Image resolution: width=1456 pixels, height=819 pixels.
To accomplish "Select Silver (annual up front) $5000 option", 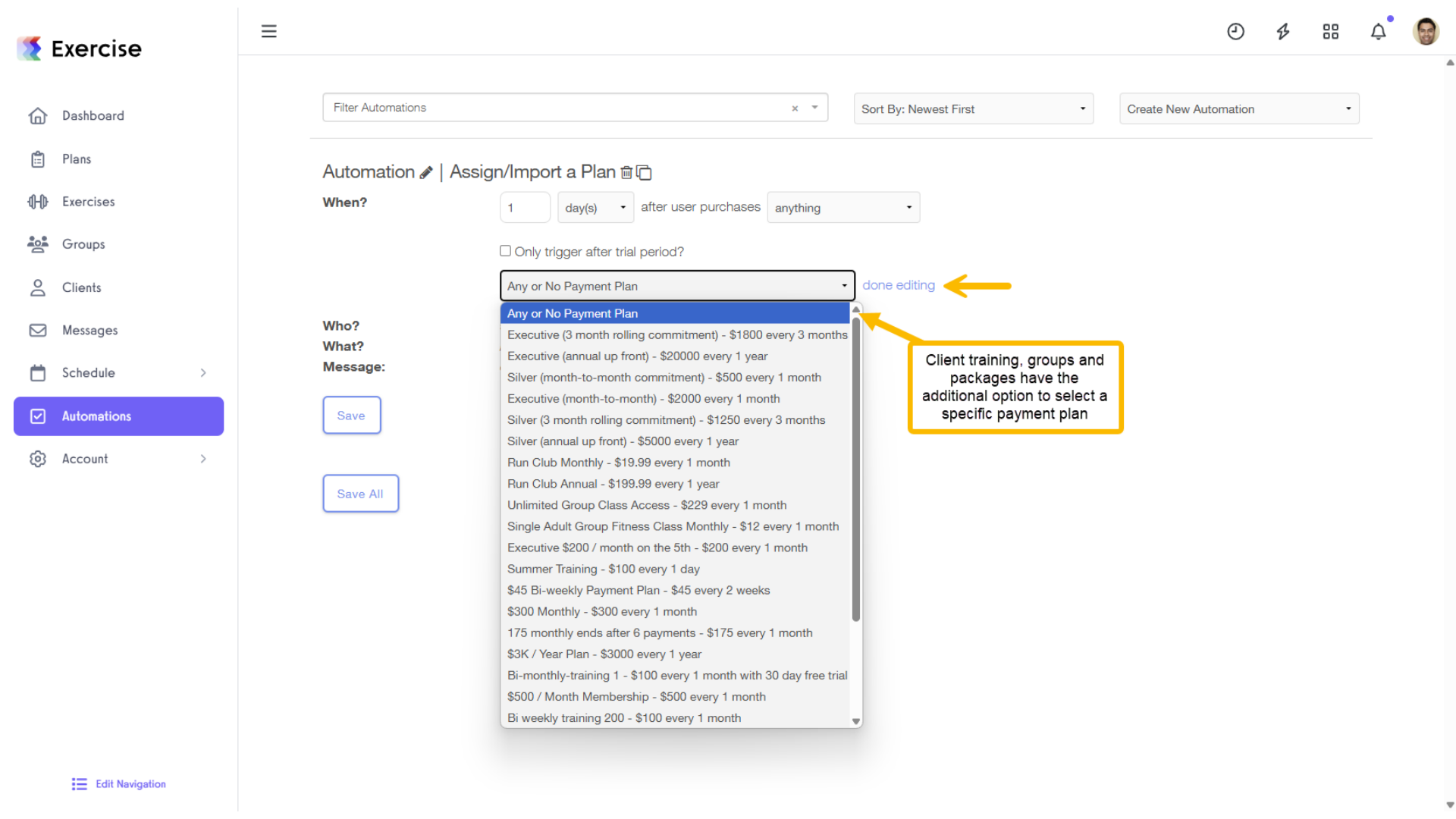I will (675, 441).
